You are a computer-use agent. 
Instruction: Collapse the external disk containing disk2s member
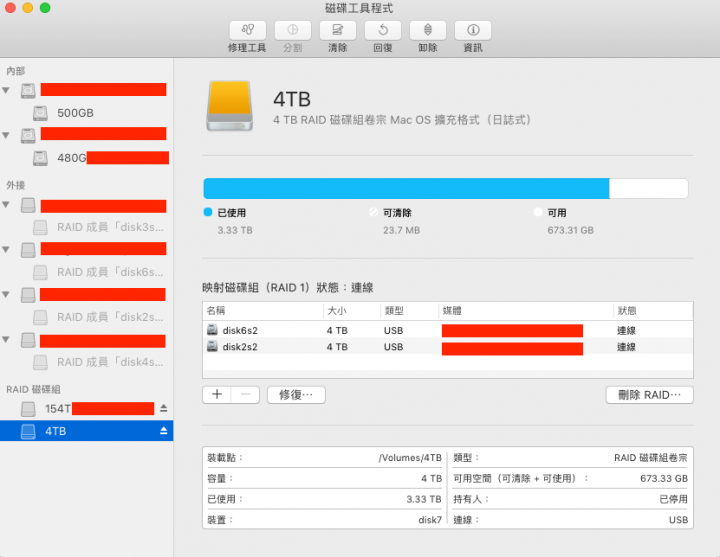6,294
